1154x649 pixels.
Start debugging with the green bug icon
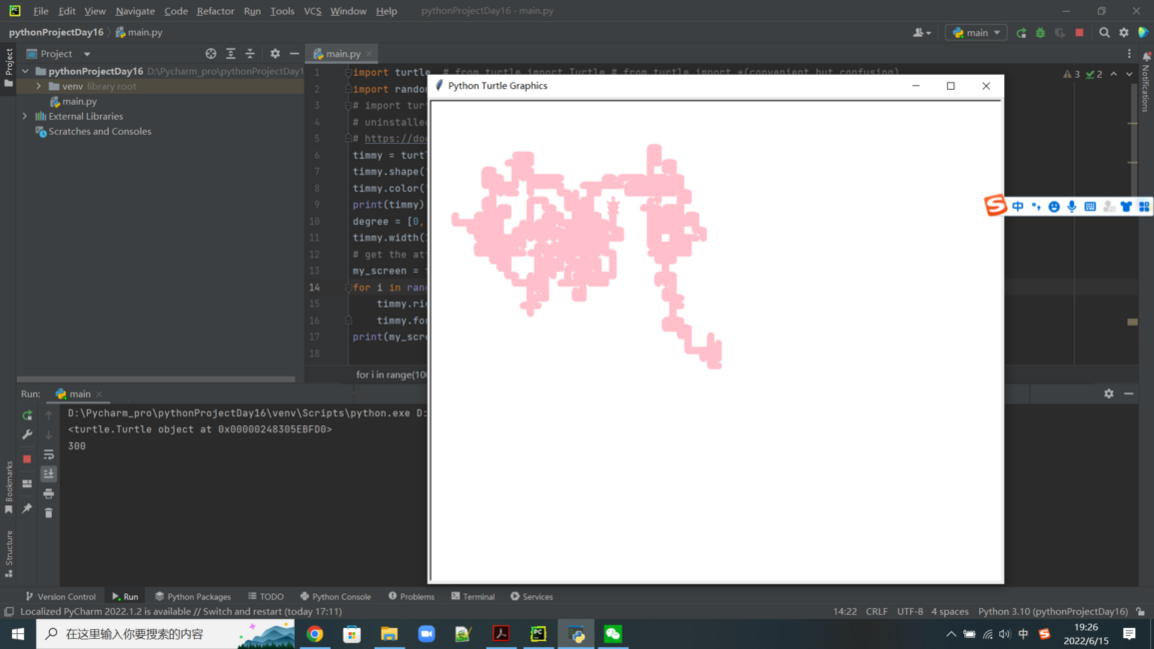click(1040, 33)
